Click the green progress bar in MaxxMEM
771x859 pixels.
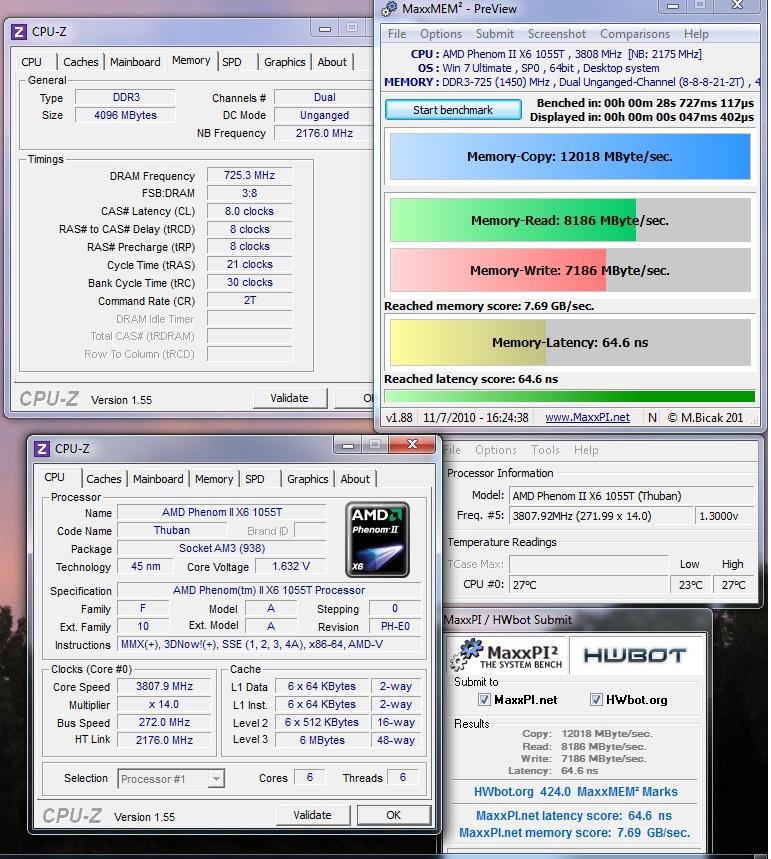click(569, 397)
